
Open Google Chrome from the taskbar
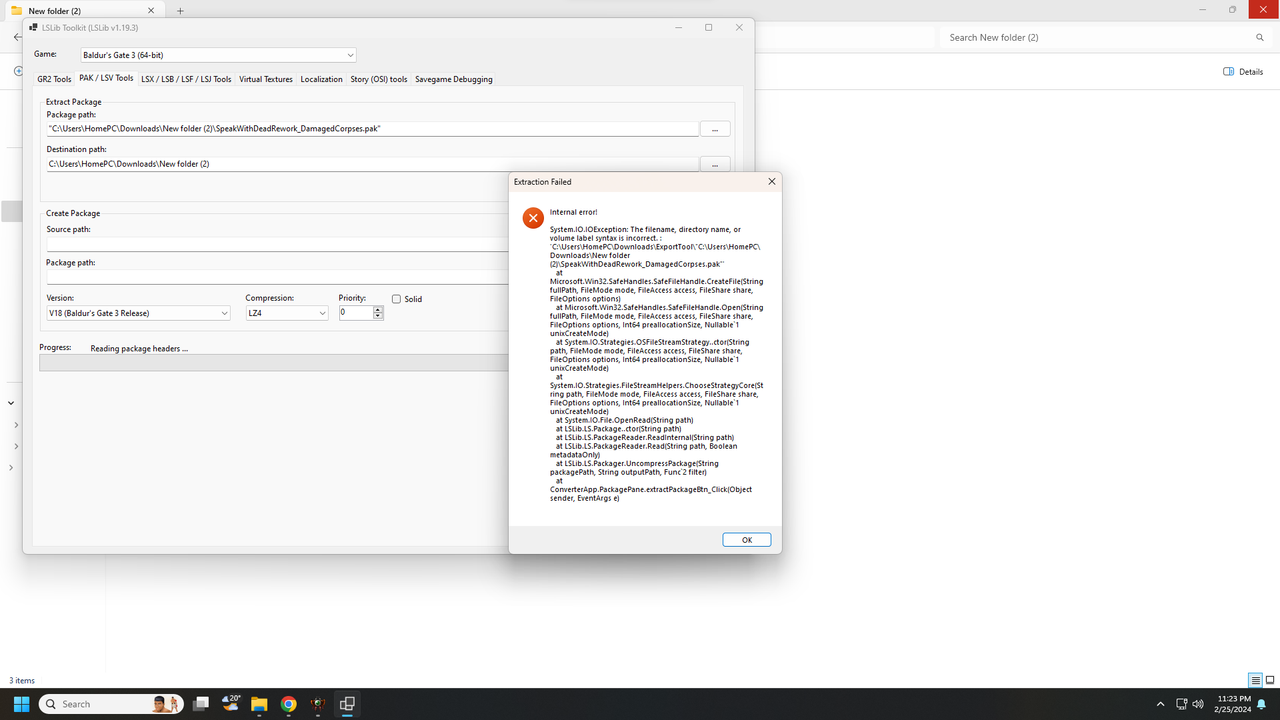[x=288, y=704]
